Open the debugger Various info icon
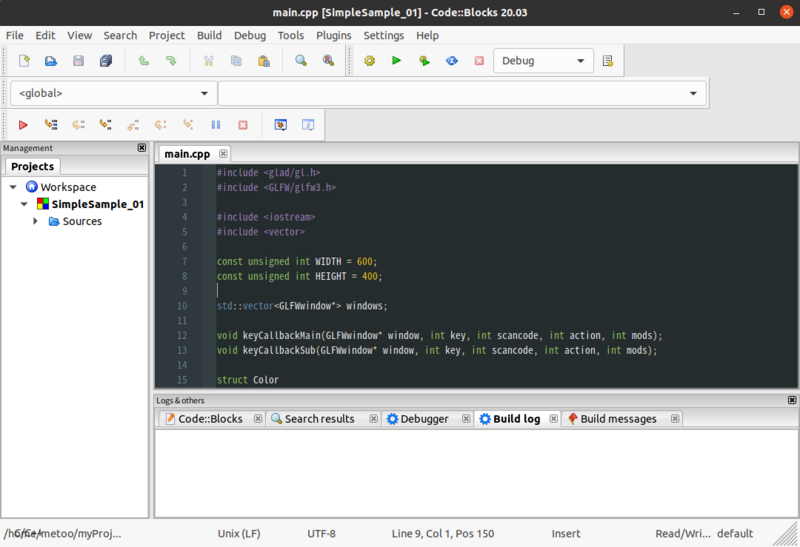The height and width of the screenshot is (547, 800). pyautogui.click(x=308, y=125)
